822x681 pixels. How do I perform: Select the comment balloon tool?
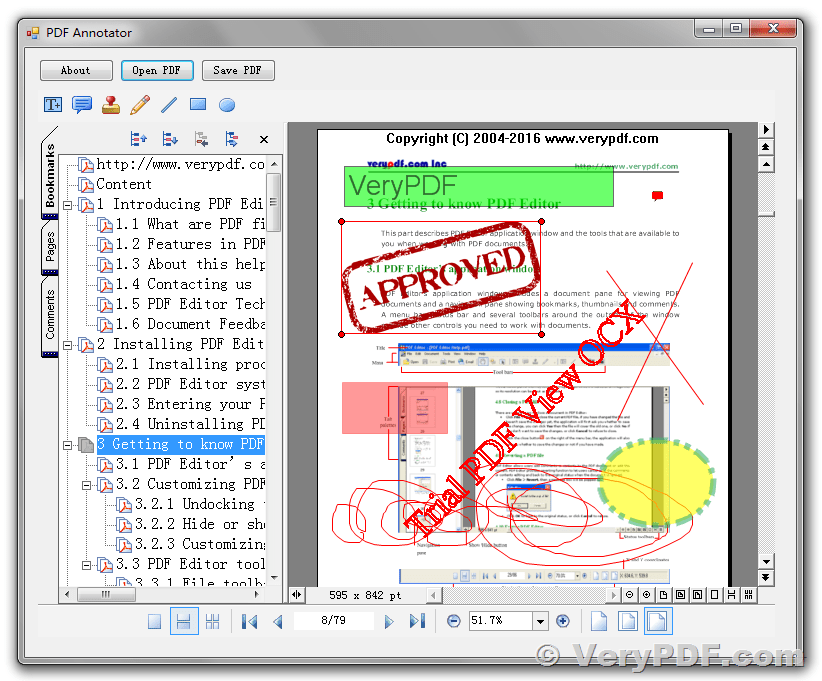82,104
